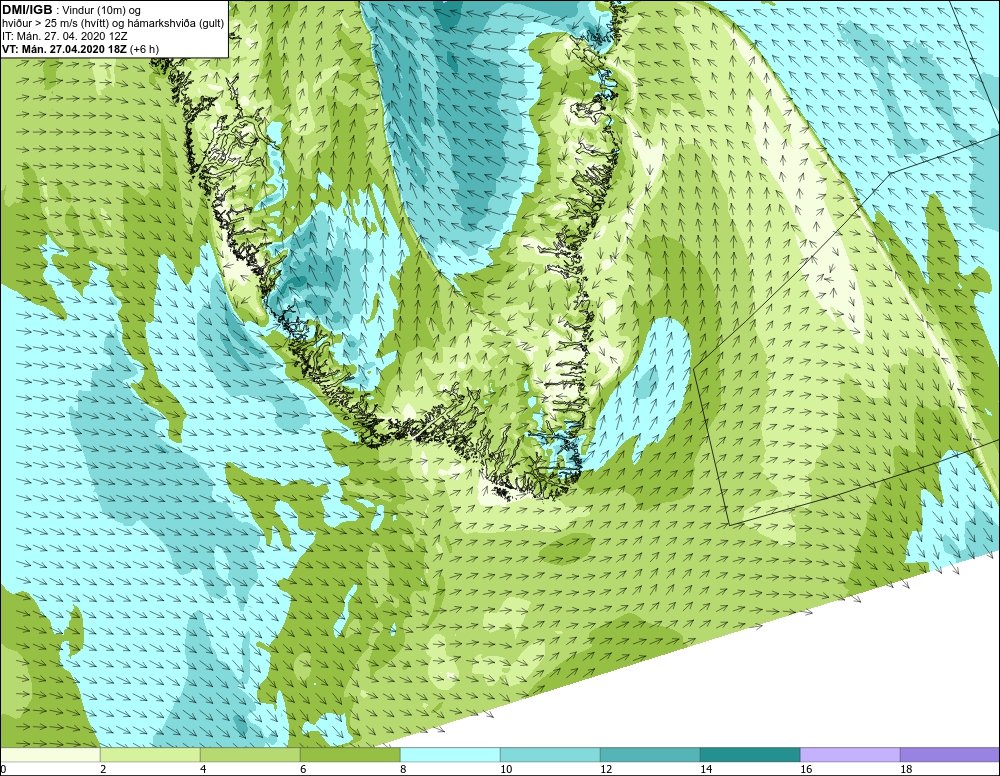1000x776 pixels.
Task: Click the light green 2–4 m/s legend swatch
Action: 150,755
